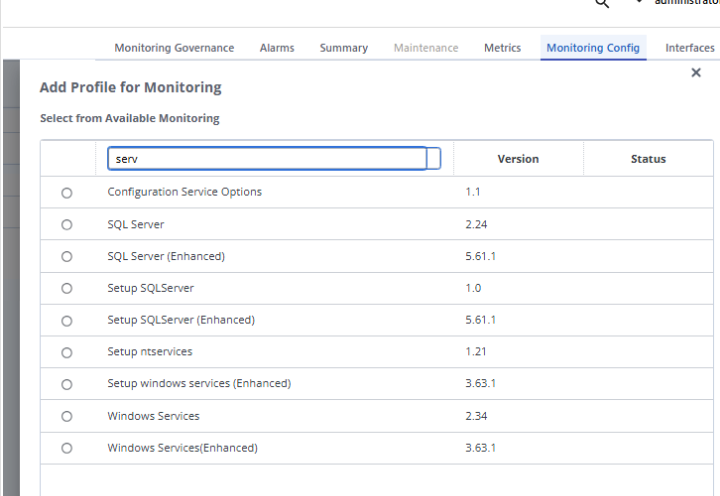Select the Setup SQLServer (Enhanced) radio button
Viewport: 720px width, 496px height.
pos(67,321)
